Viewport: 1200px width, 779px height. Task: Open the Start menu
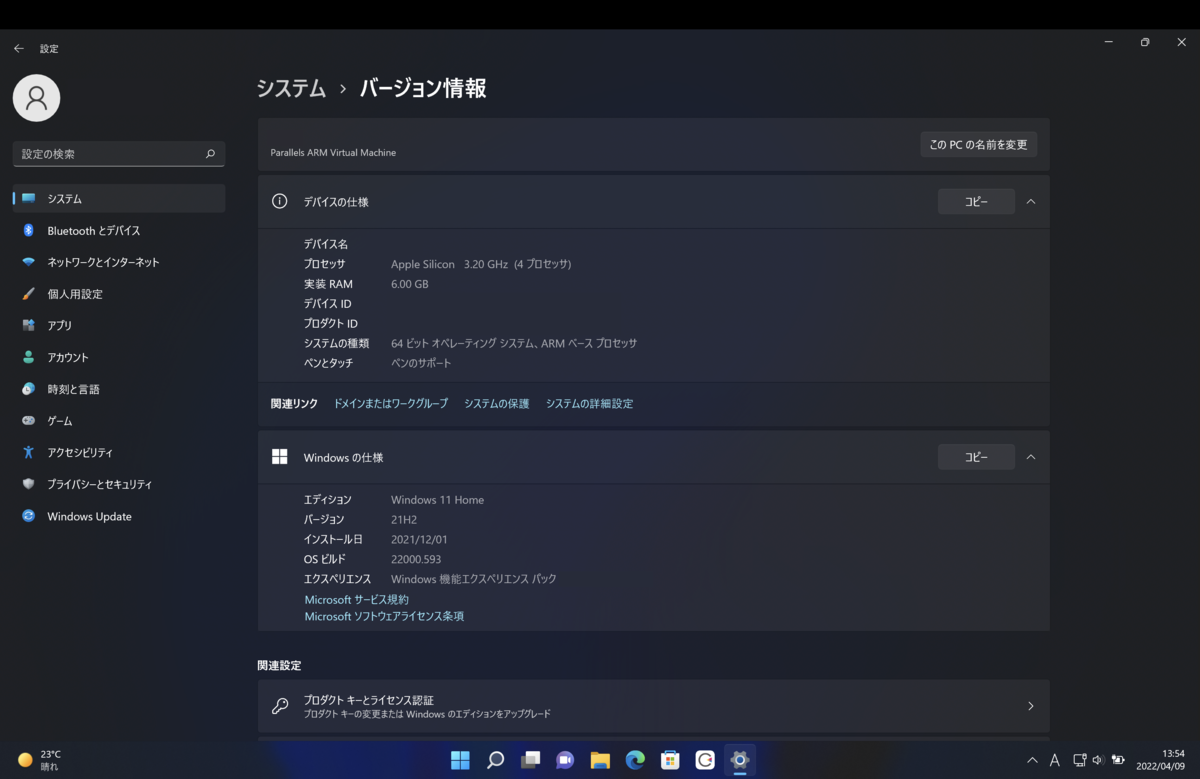[460, 760]
